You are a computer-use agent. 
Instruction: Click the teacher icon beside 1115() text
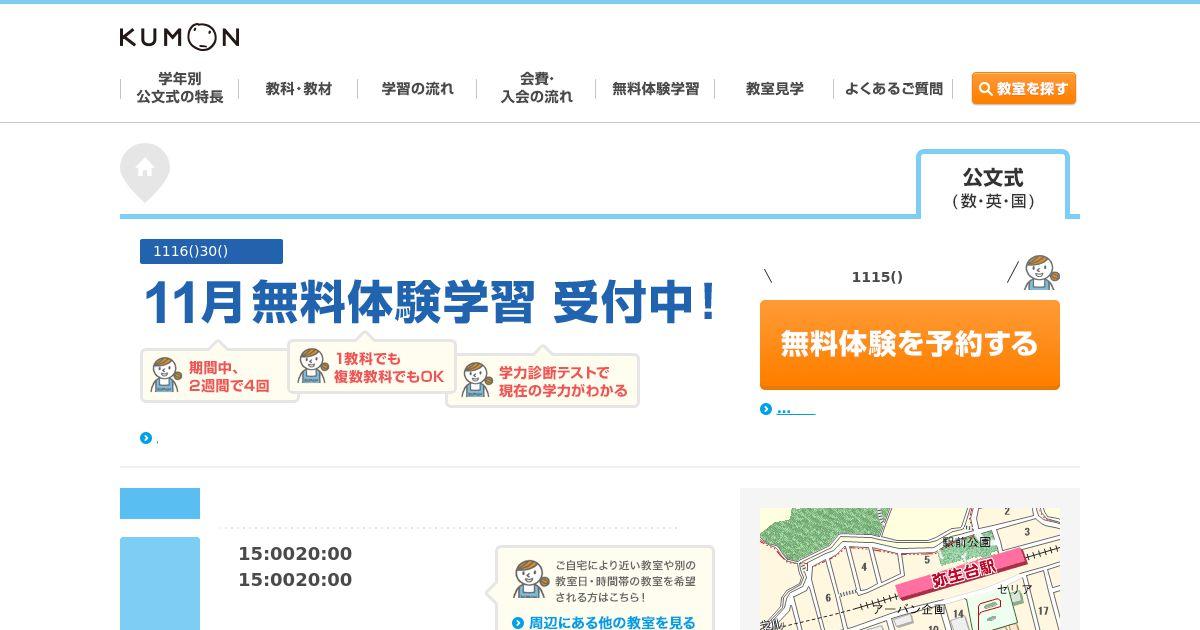(1041, 273)
